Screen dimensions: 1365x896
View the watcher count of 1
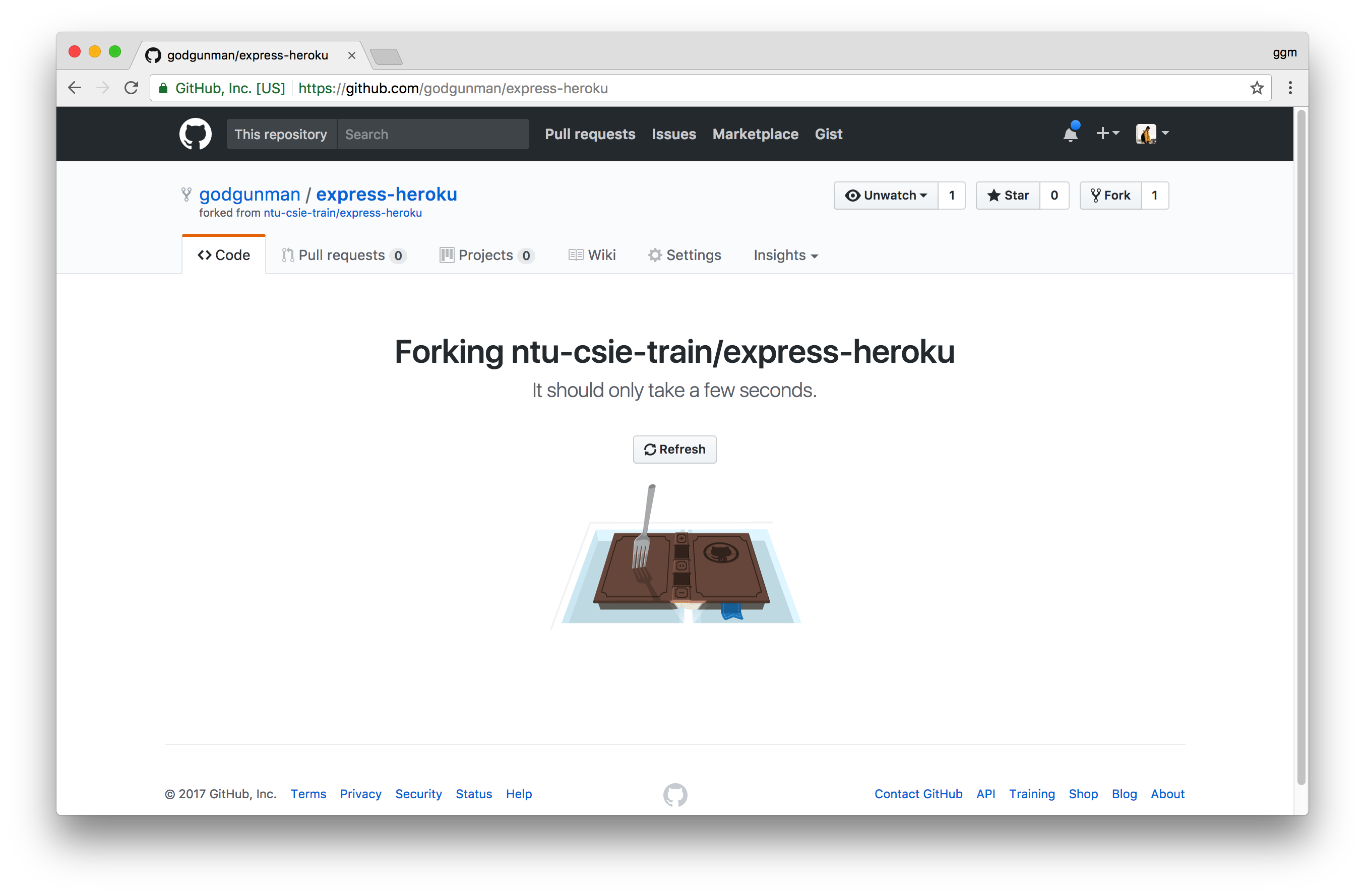(x=952, y=196)
